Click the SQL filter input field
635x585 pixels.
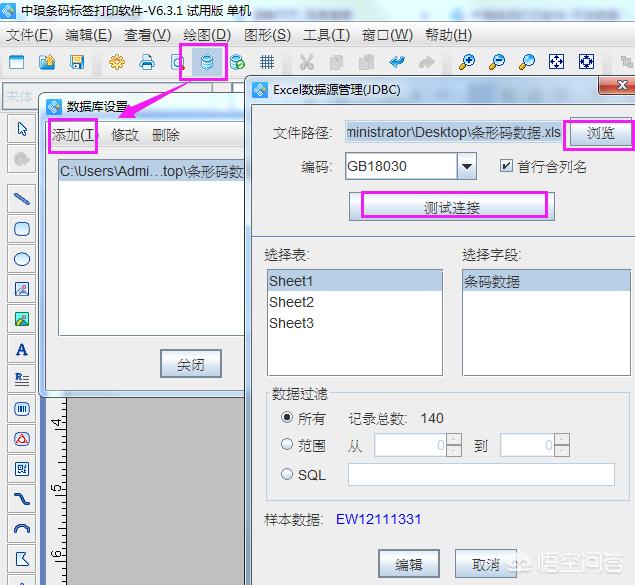point(481,474)
